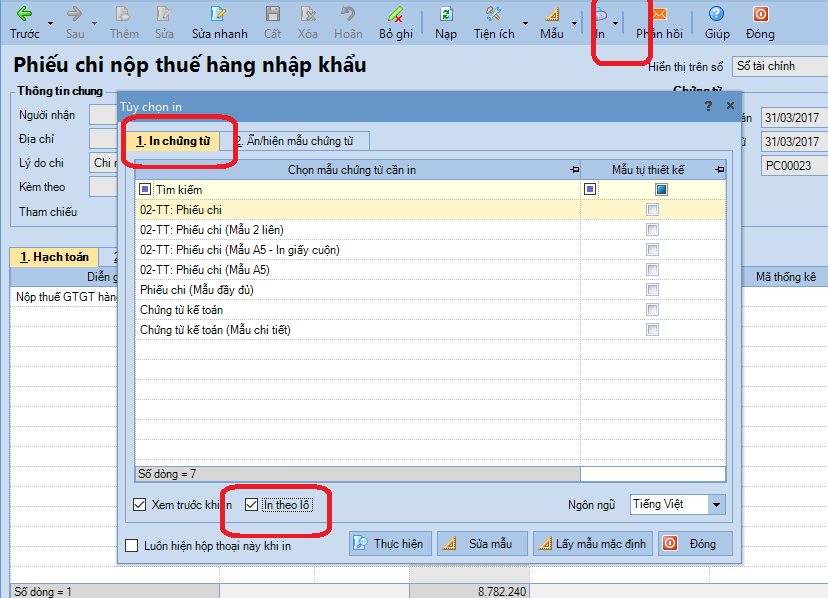Screen dimensions: 828x598
Task: Enable Luôn hiện hộp thoại này khi in
Action: pos(131,546)
